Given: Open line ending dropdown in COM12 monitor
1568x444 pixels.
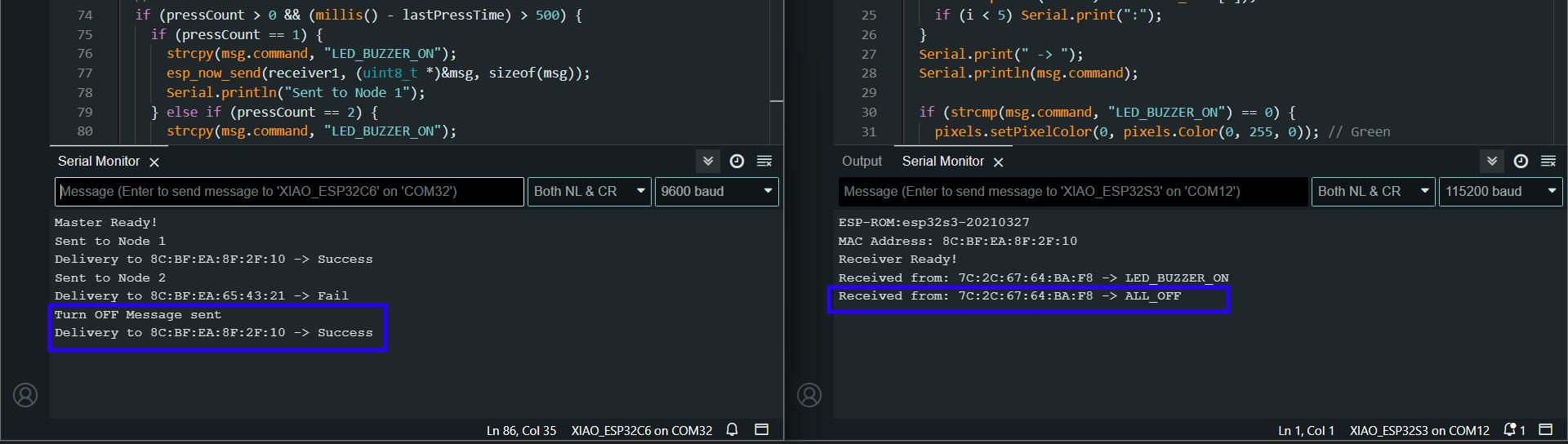Looking at the screenshot, I should point(1373,192).
